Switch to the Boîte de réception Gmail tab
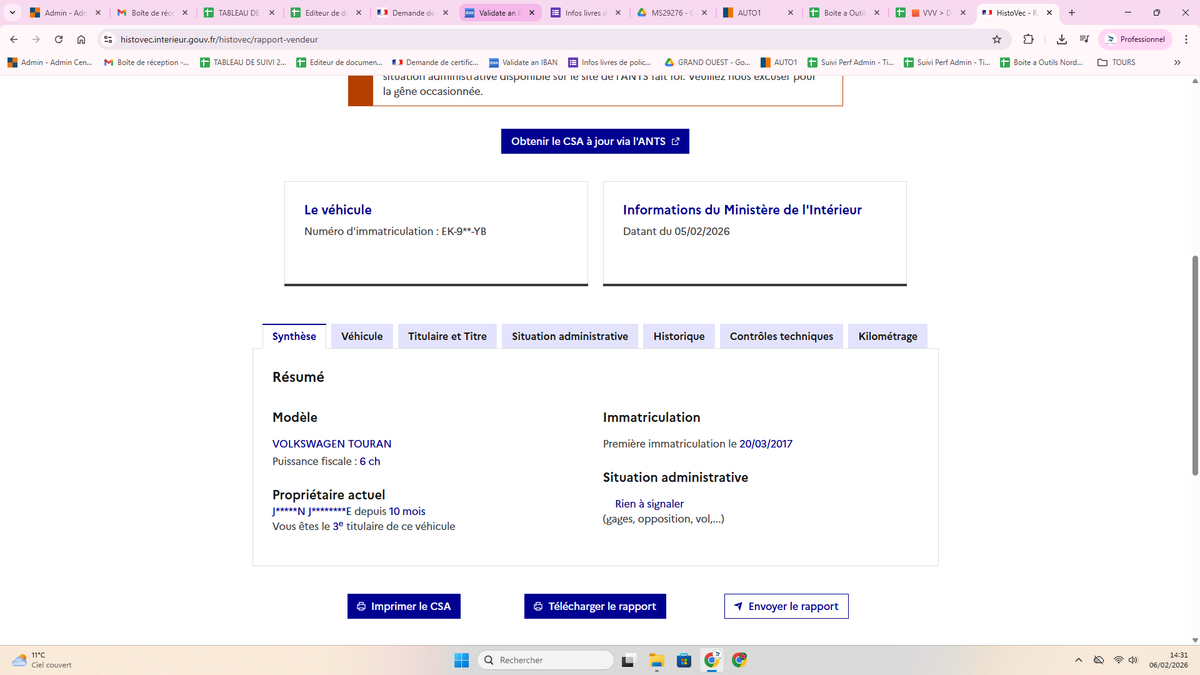Image resolution: width=1200 pixels, height=675 pixels. (152, 13)
